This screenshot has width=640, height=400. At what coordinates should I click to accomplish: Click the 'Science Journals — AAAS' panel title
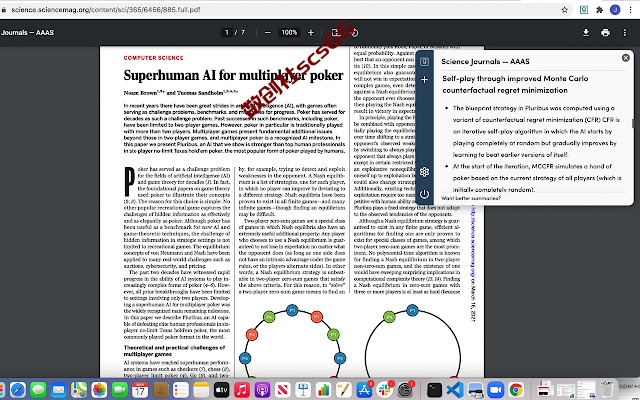485,62
